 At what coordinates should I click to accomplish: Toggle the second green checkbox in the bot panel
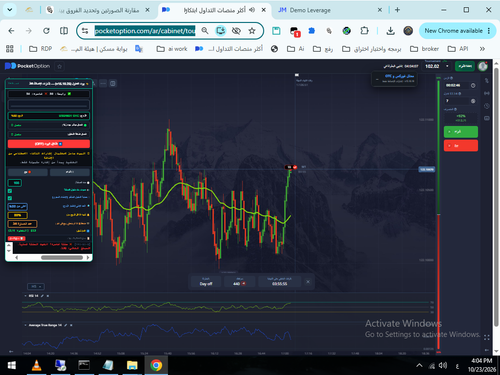click(10, 198)
